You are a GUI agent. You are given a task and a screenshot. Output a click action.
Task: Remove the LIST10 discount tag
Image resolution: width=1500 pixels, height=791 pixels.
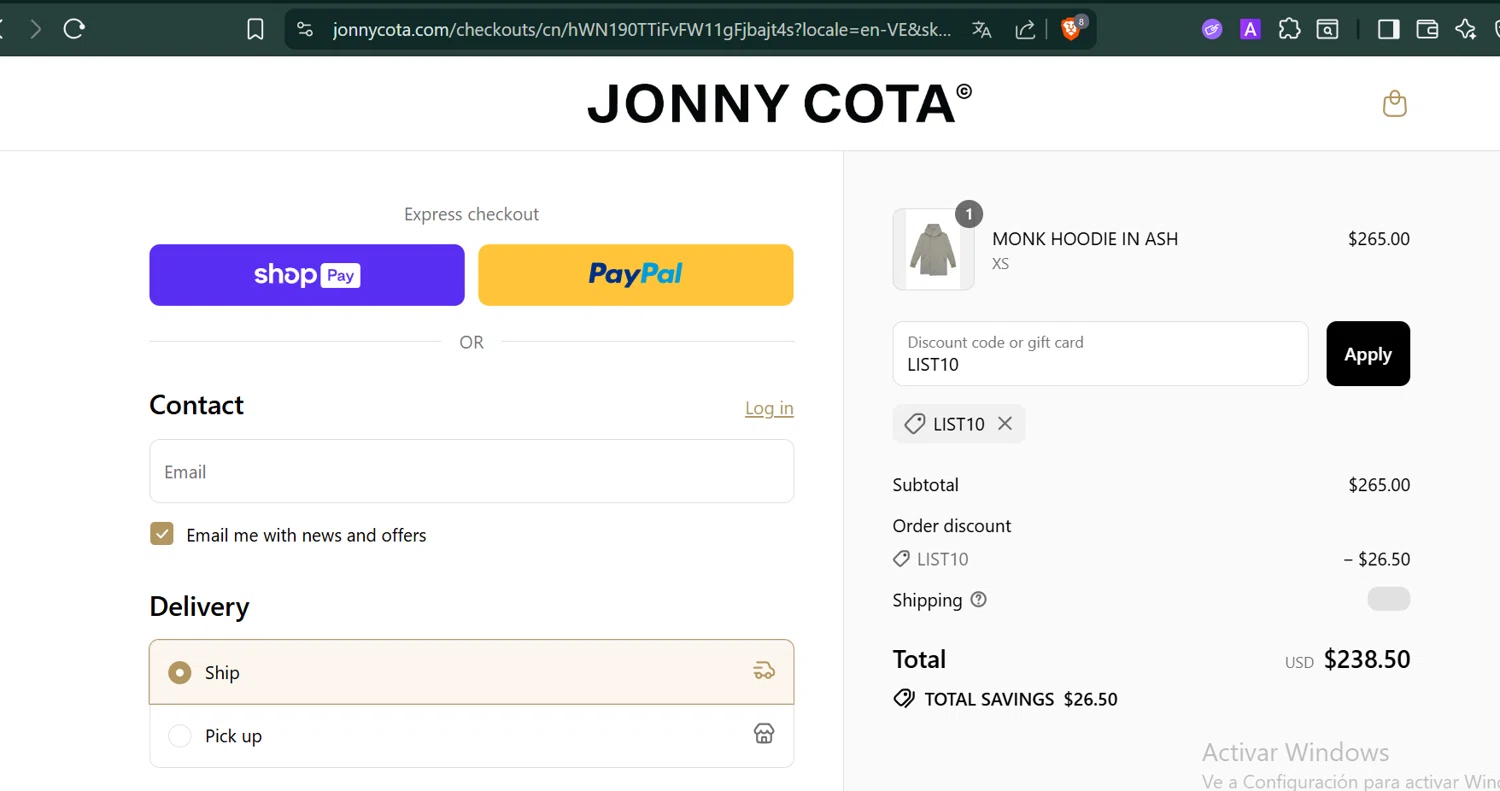pos(1005,424)
